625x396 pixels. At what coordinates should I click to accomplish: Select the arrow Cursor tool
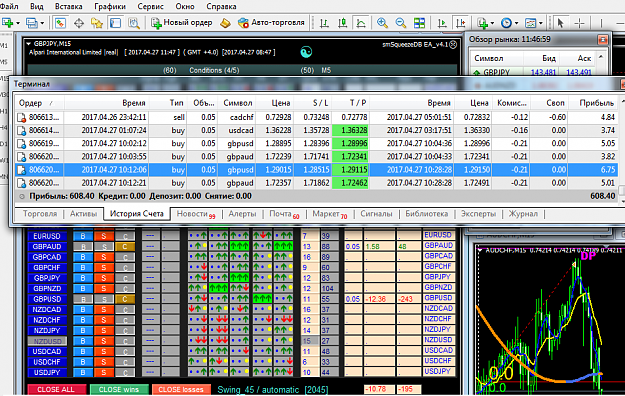[561, 23]
